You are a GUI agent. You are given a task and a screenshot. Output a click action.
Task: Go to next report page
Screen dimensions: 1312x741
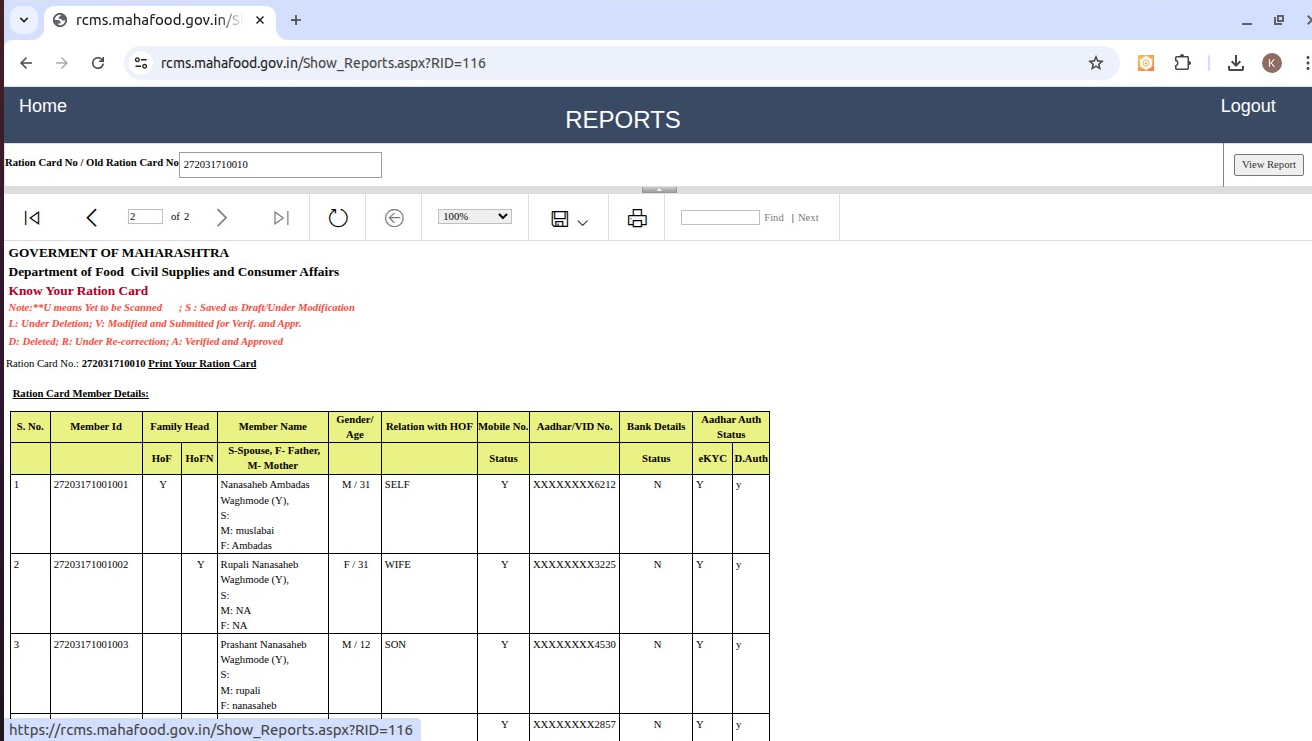pos(222,218)
